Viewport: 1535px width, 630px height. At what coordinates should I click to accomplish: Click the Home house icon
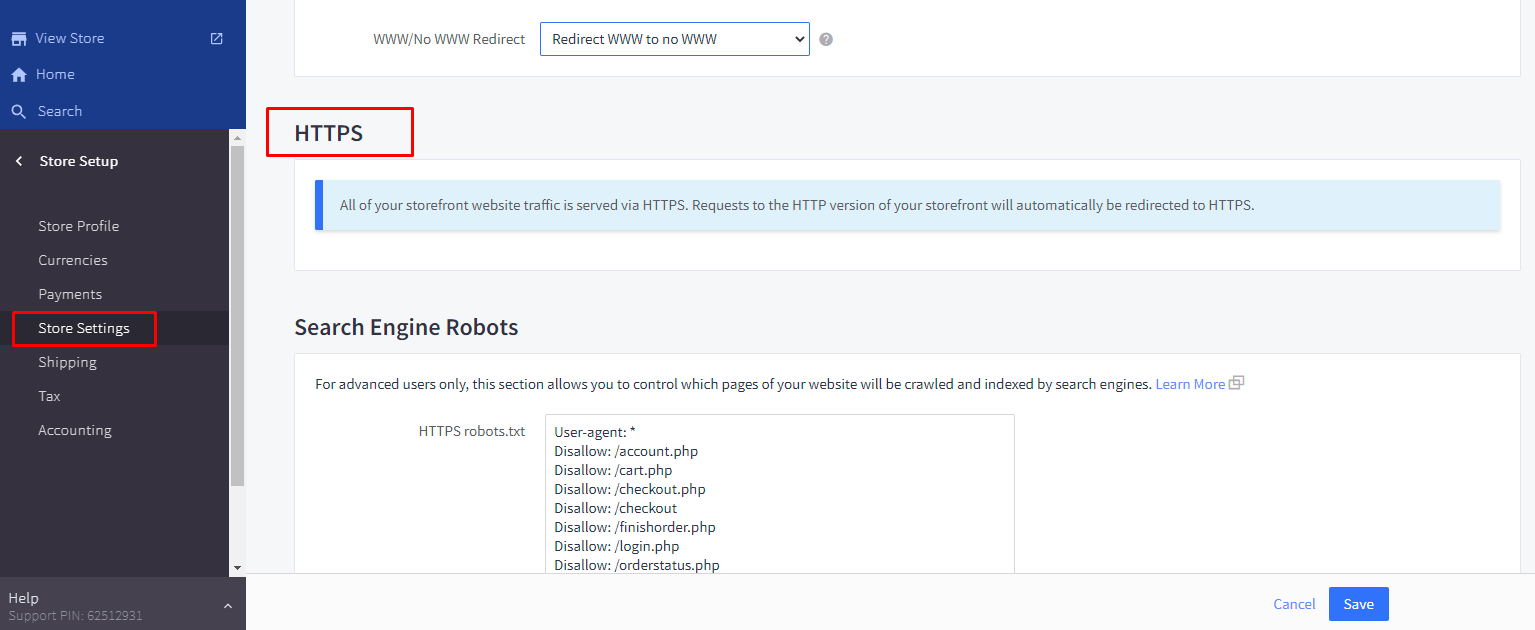point(18,75)
